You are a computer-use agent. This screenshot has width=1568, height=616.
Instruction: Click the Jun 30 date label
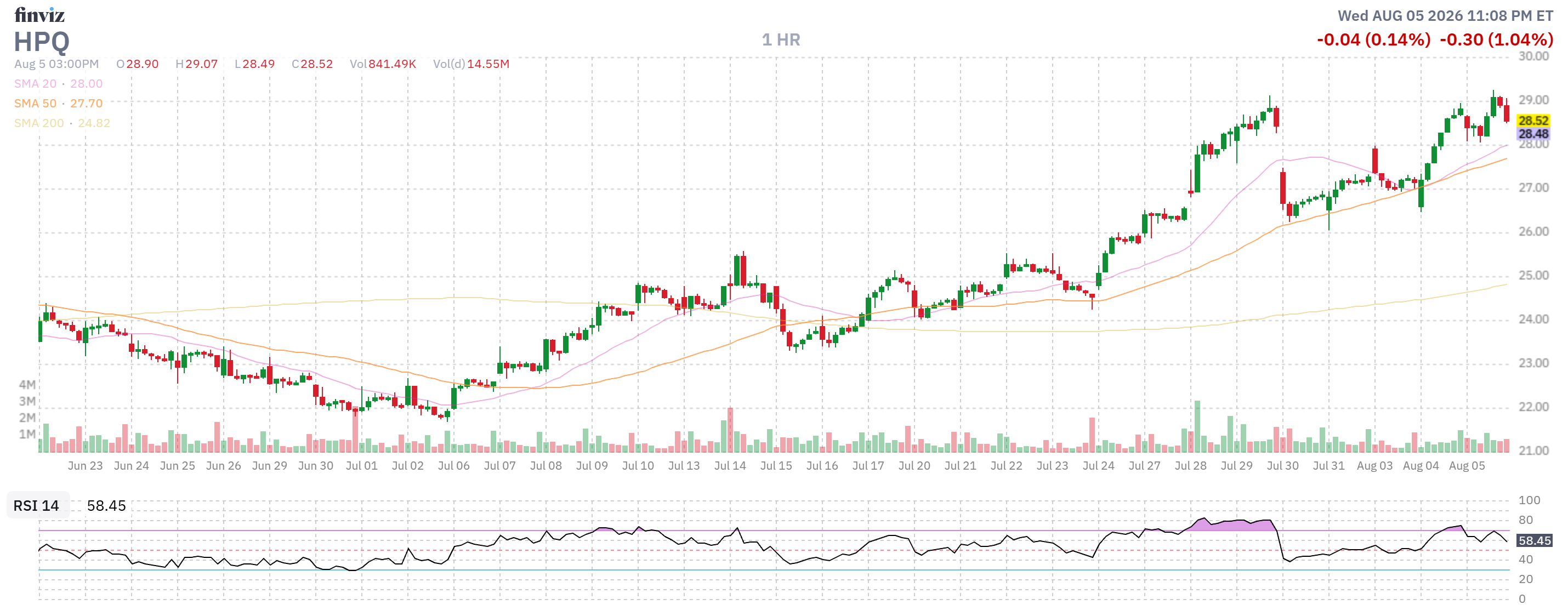[x=315, y=466]
